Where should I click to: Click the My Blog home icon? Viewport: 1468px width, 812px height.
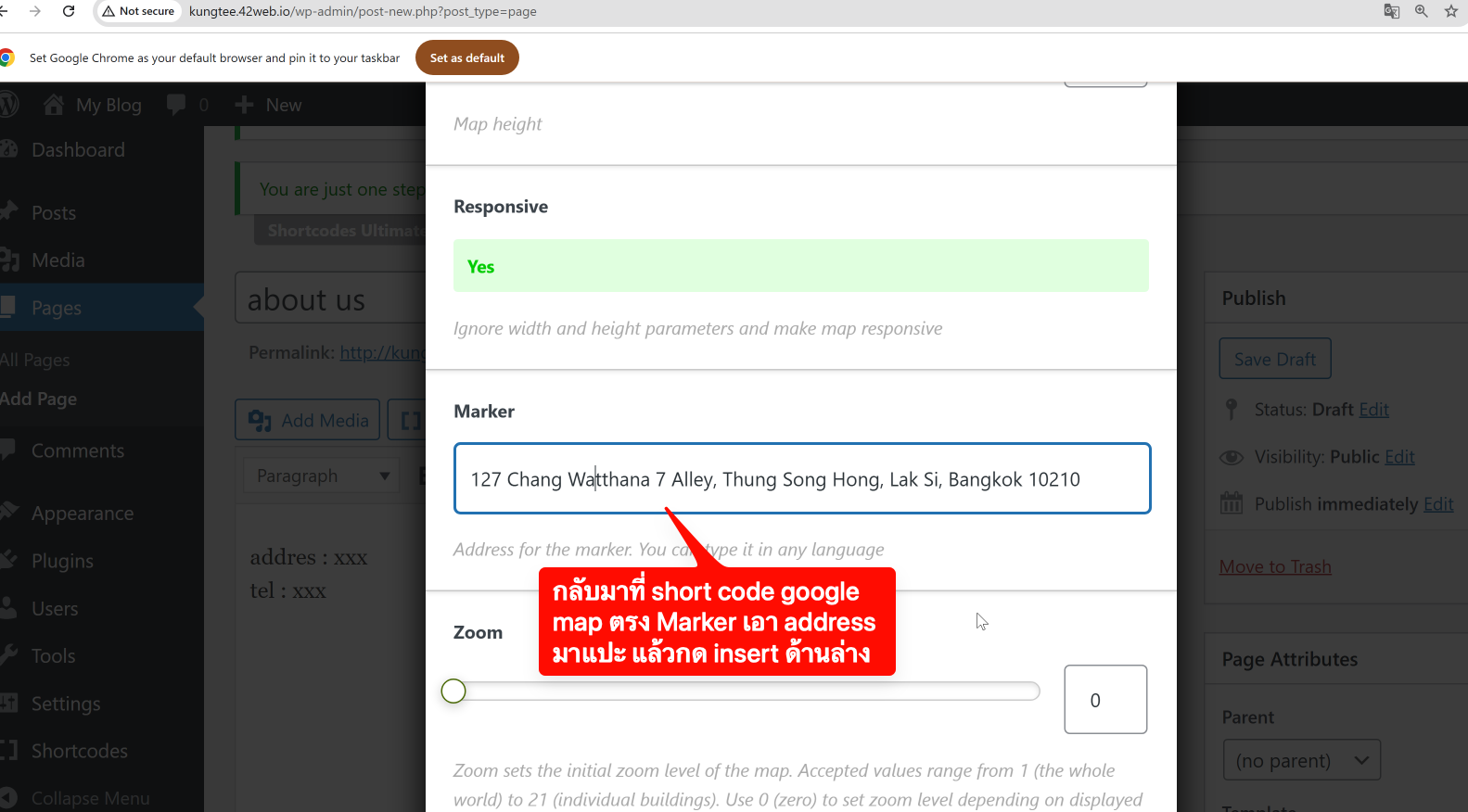pos(54,105)
